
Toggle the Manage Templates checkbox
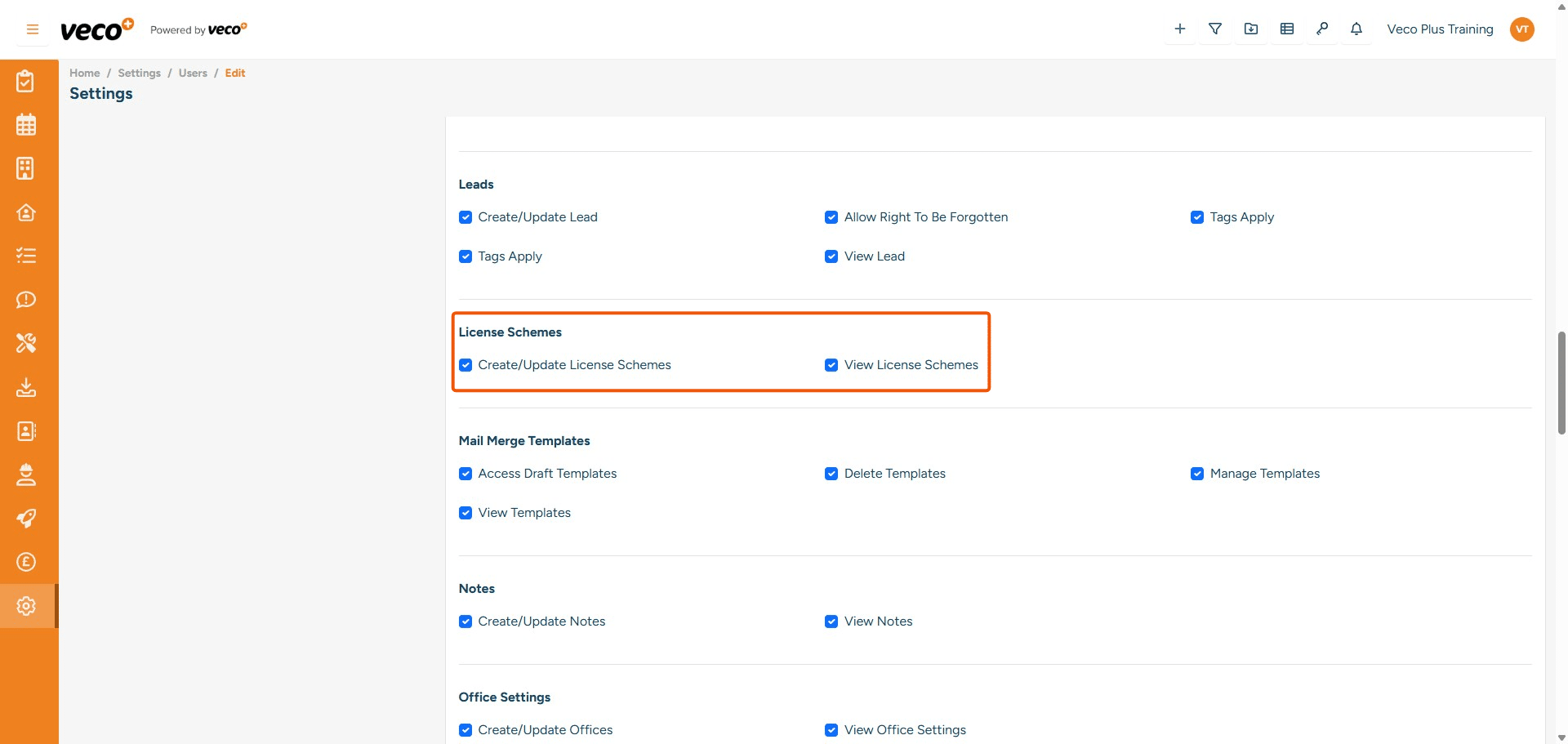tap(1197, 474)
